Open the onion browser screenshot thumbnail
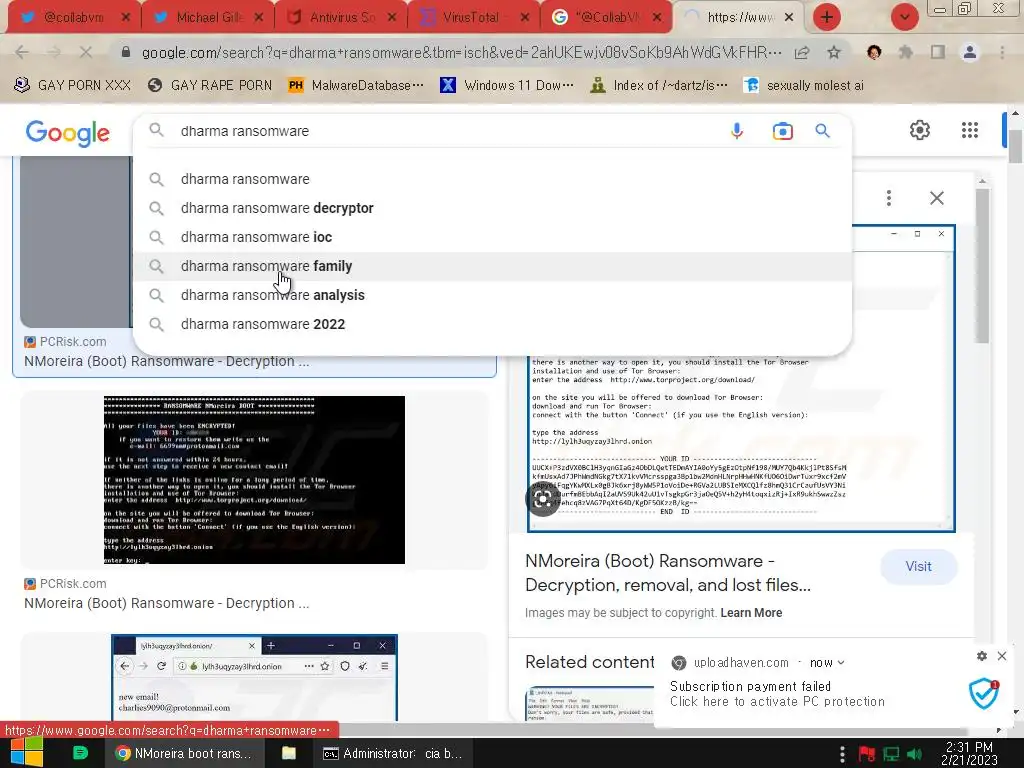This screenshot has width=1024, height=768. pyautogui.click(x=254, y=678)
